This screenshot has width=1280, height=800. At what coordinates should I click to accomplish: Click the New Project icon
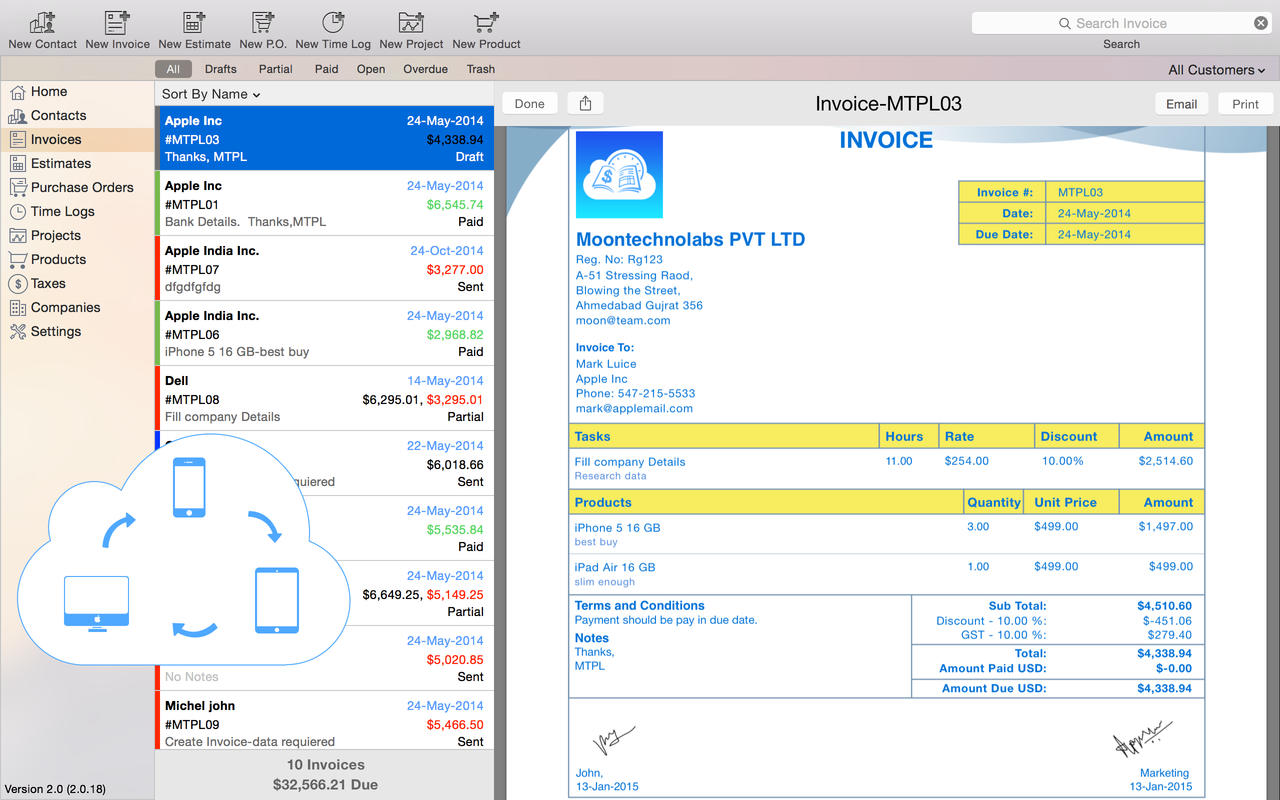411,22
